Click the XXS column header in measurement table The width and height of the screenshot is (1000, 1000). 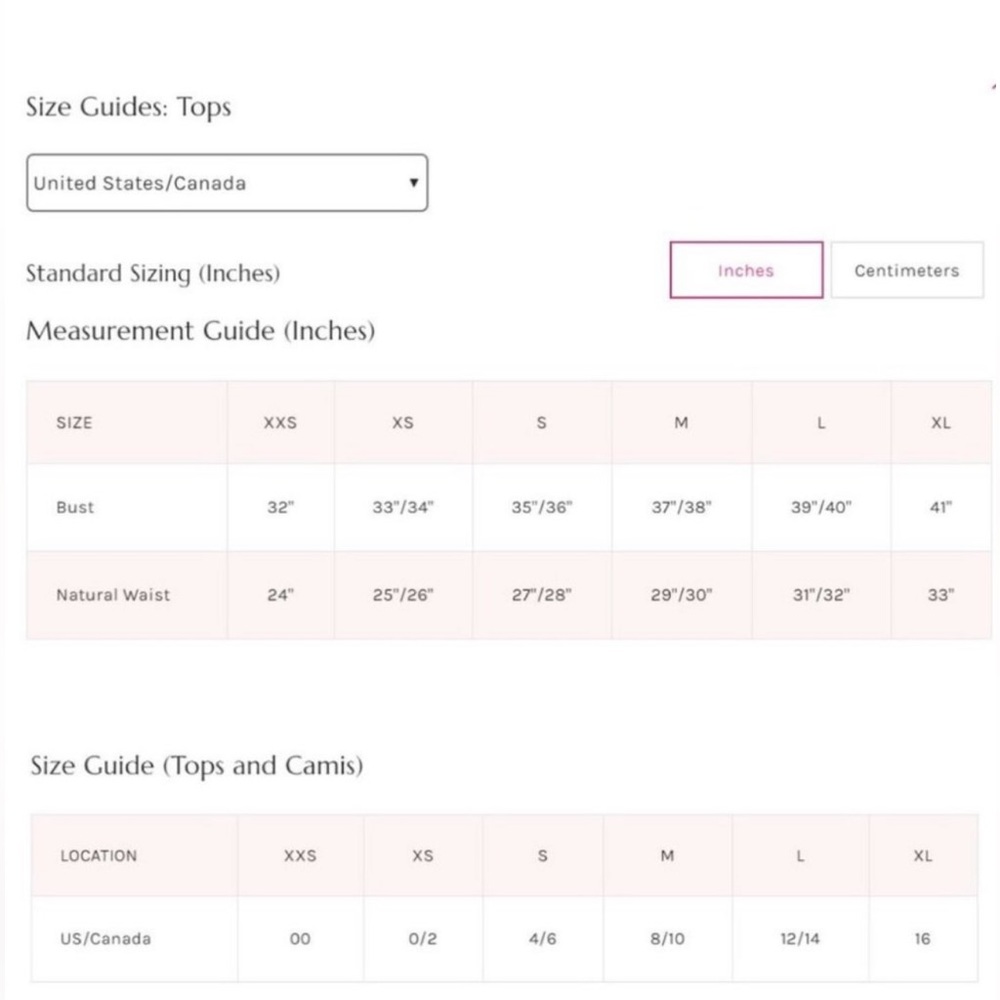point(280,422)
